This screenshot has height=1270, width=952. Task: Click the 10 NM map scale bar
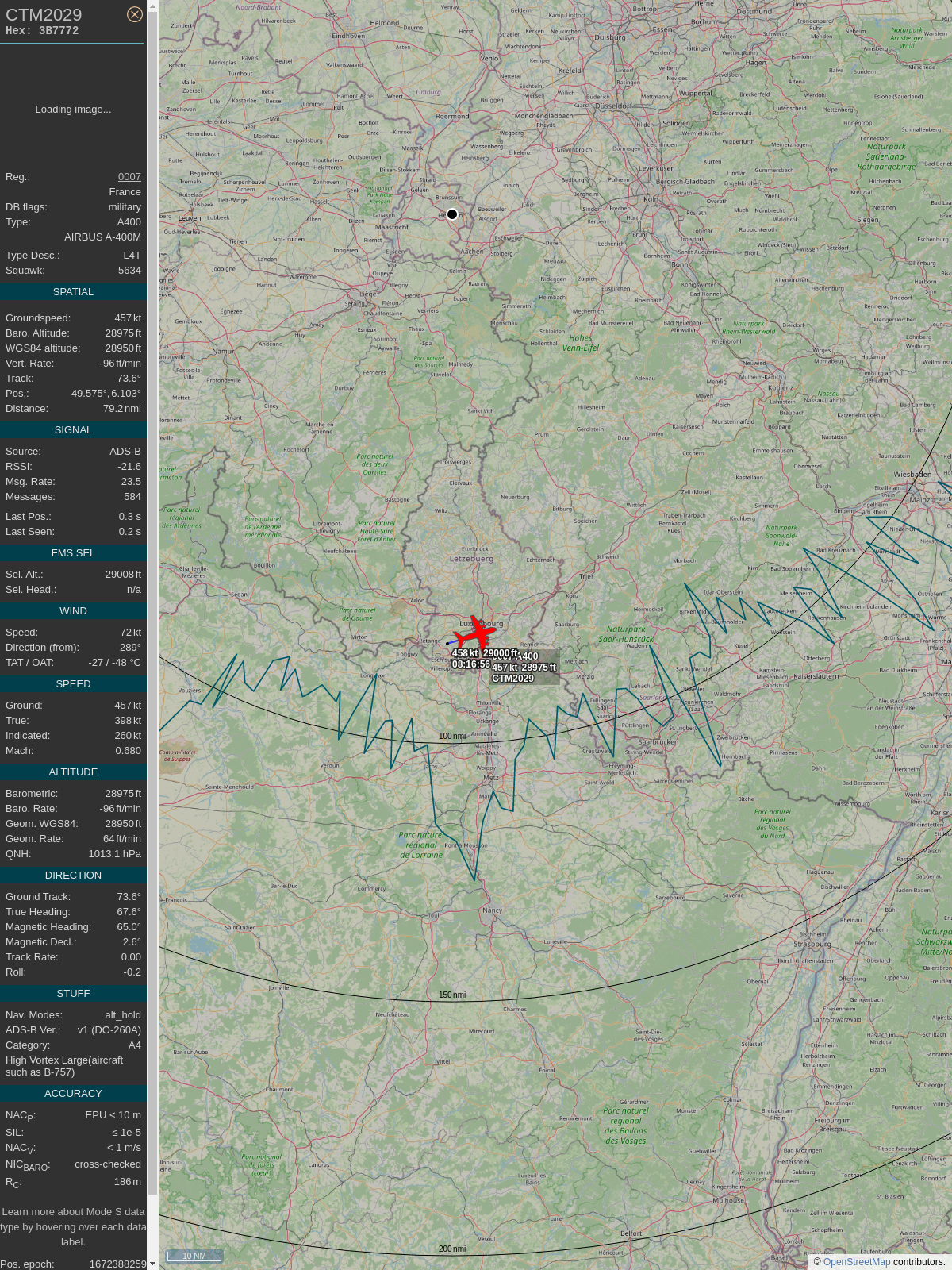pos(194,1256)
